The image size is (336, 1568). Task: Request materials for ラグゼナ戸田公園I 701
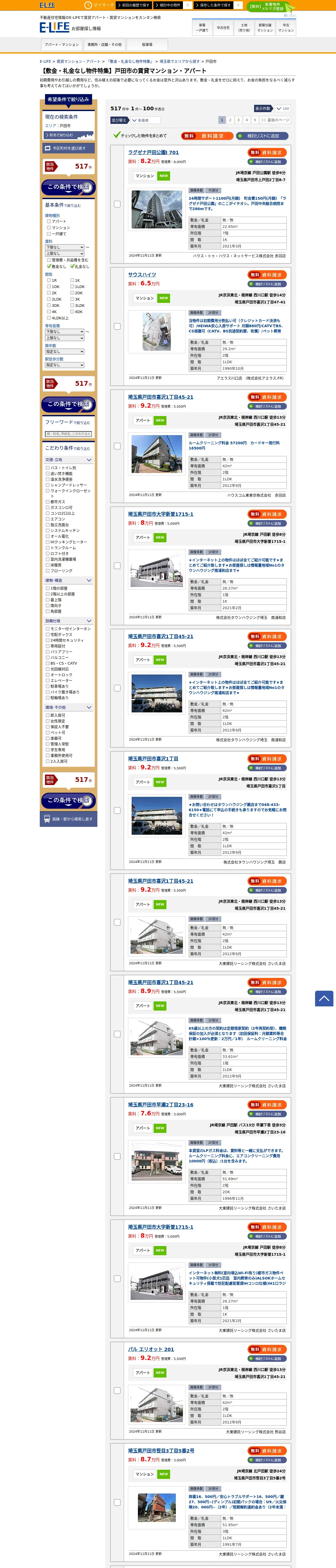(x=267, y=153)
